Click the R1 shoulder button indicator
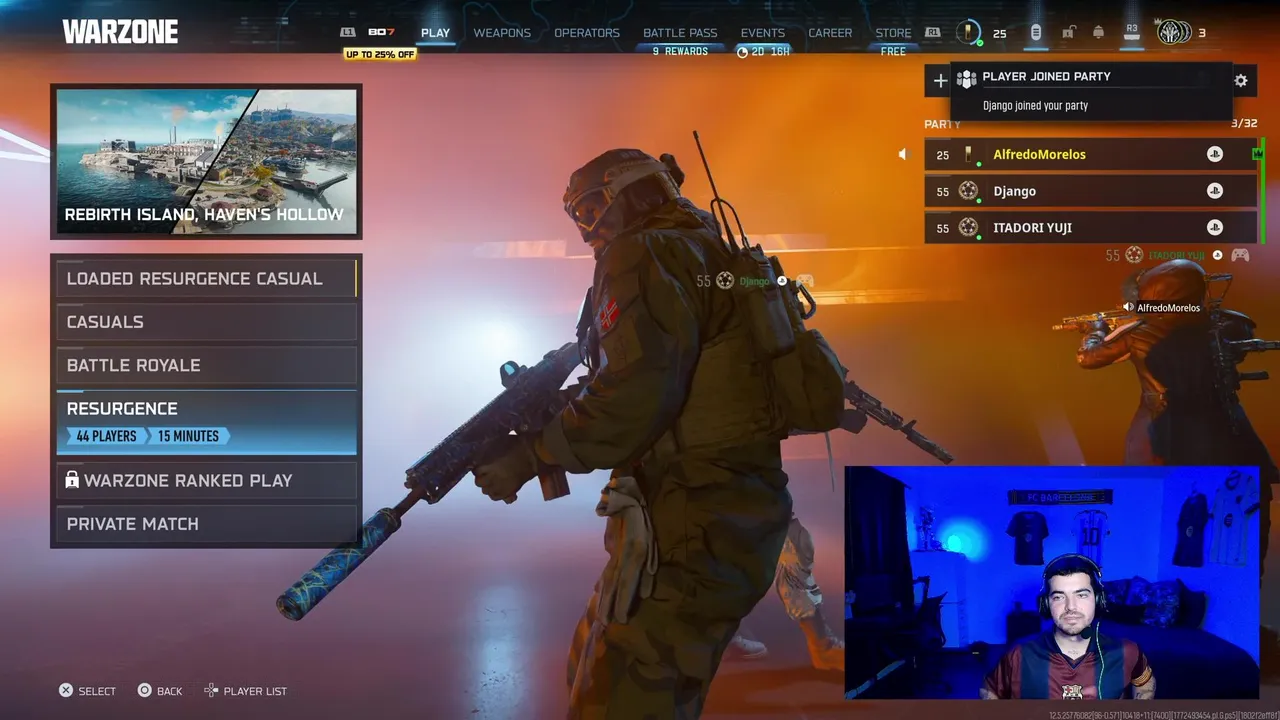Viewport: 1280px width, 720px height. (933, 33)
